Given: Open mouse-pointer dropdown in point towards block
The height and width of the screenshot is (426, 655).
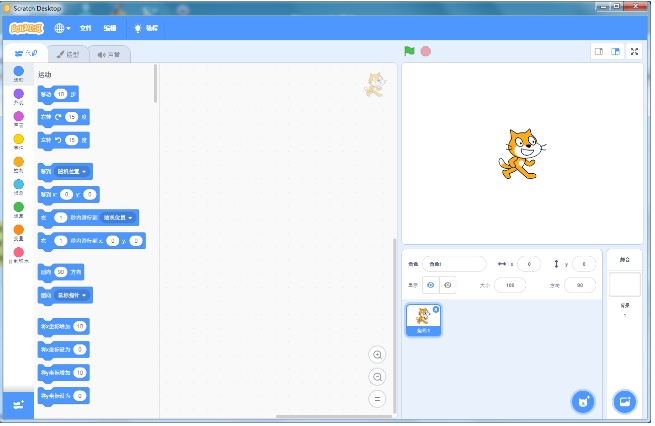Looking at the screenshot, I should tap(72, 295).
